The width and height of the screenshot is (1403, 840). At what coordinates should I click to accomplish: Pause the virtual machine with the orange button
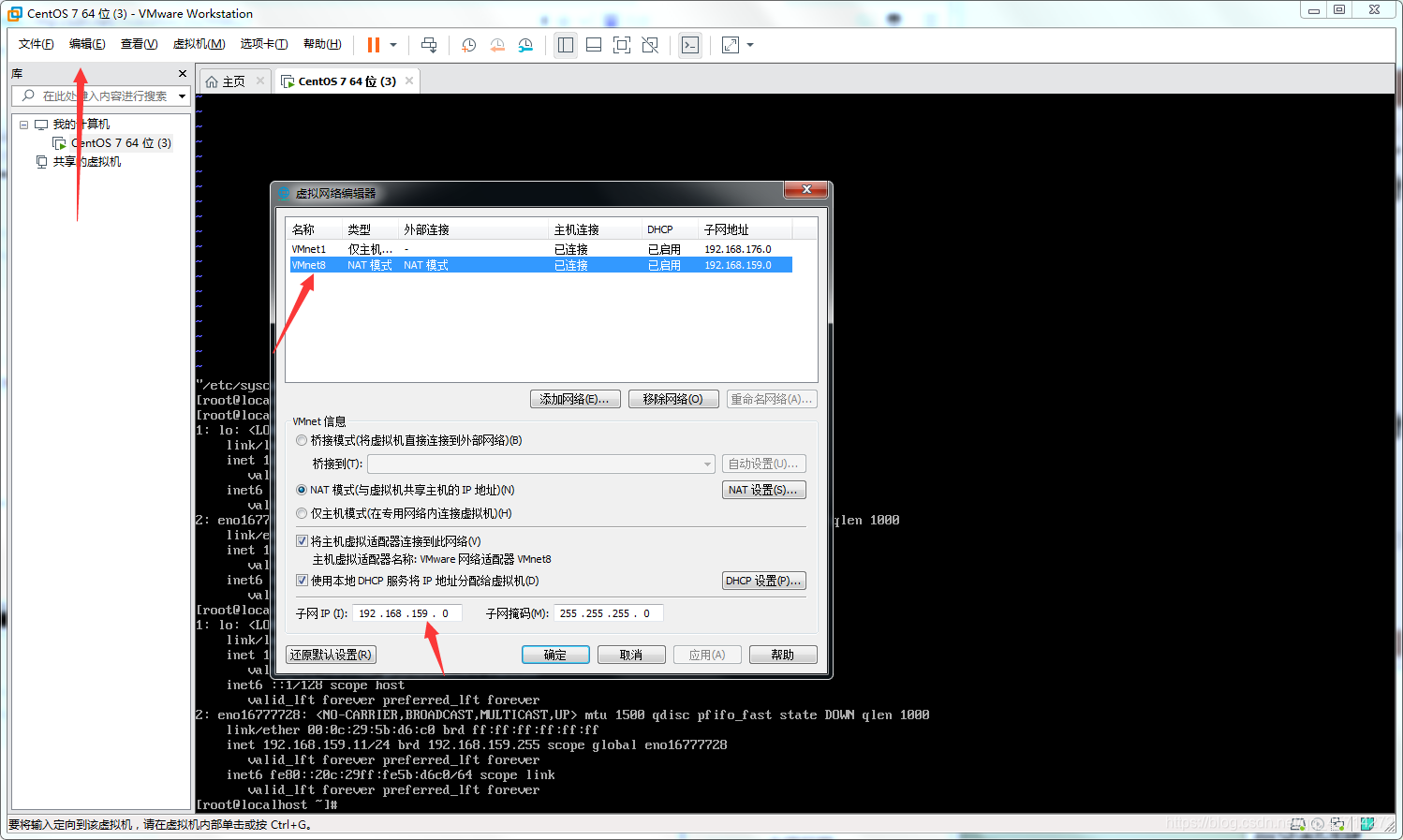pyautogui.click(x=374, y=45)
